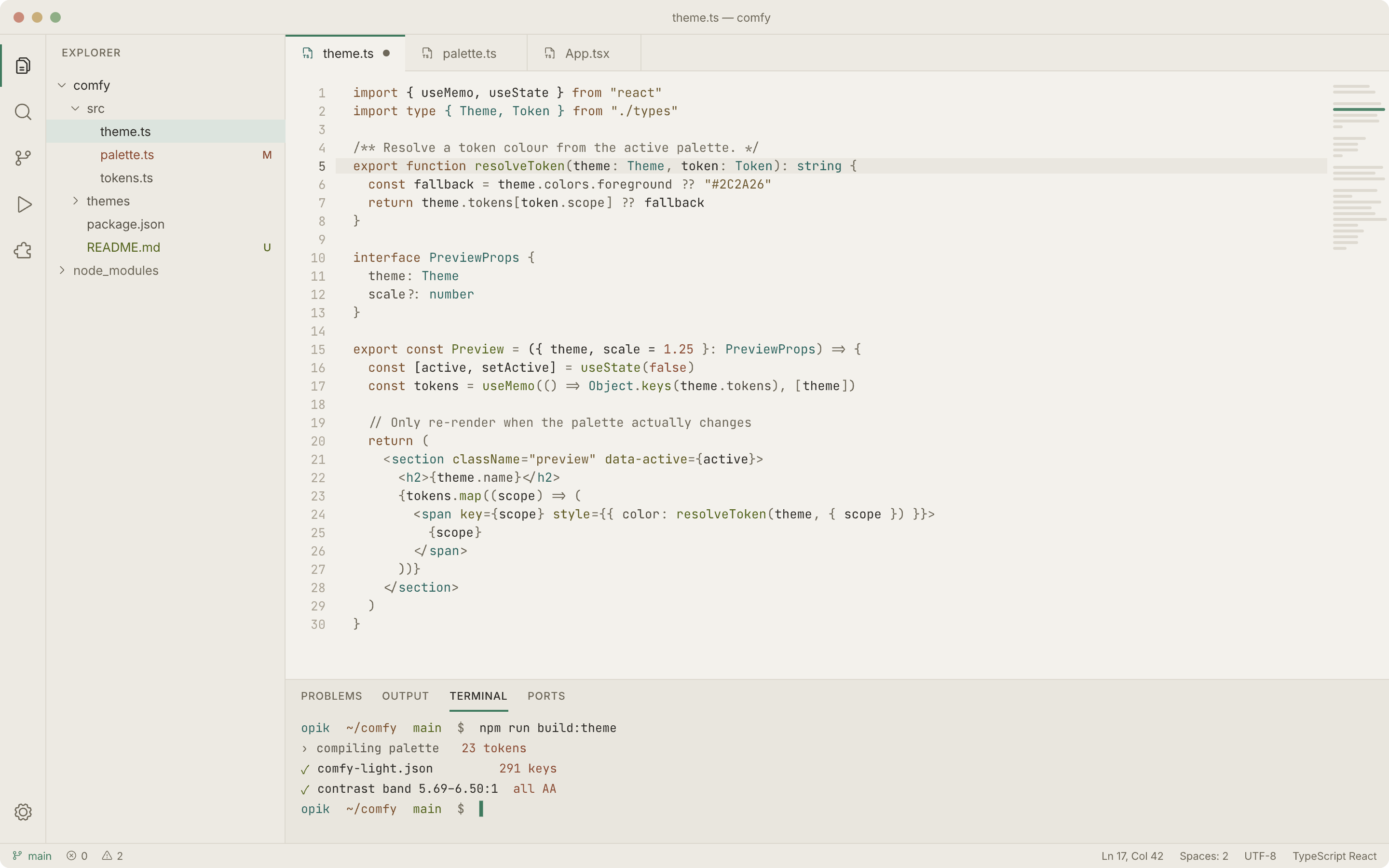Screen dimensions: 1389x868
Task: Click the file icon on palette.ts tab
Action: (428, 54)
